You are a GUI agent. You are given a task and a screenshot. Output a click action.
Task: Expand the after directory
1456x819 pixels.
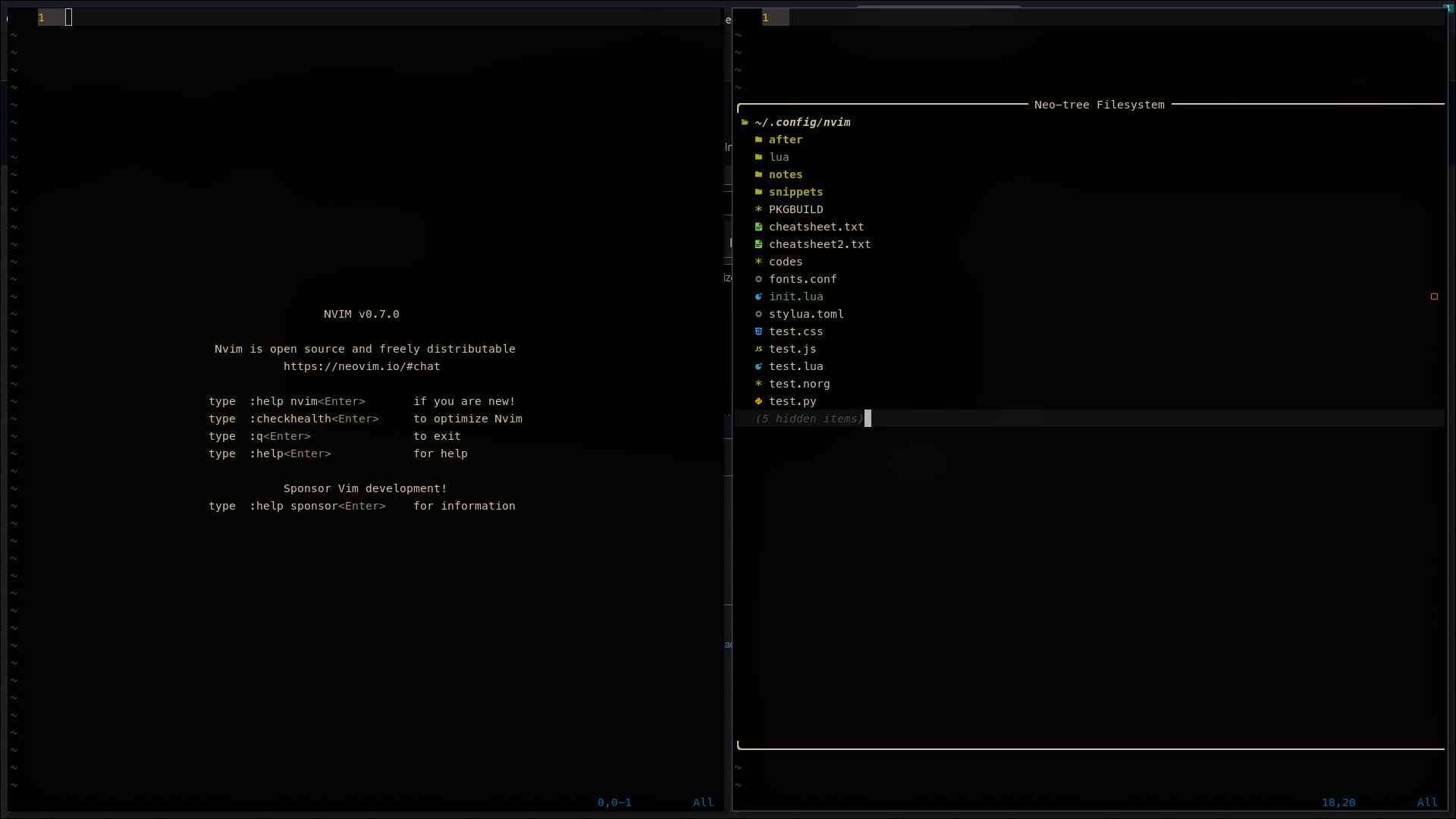pos(786,140)
